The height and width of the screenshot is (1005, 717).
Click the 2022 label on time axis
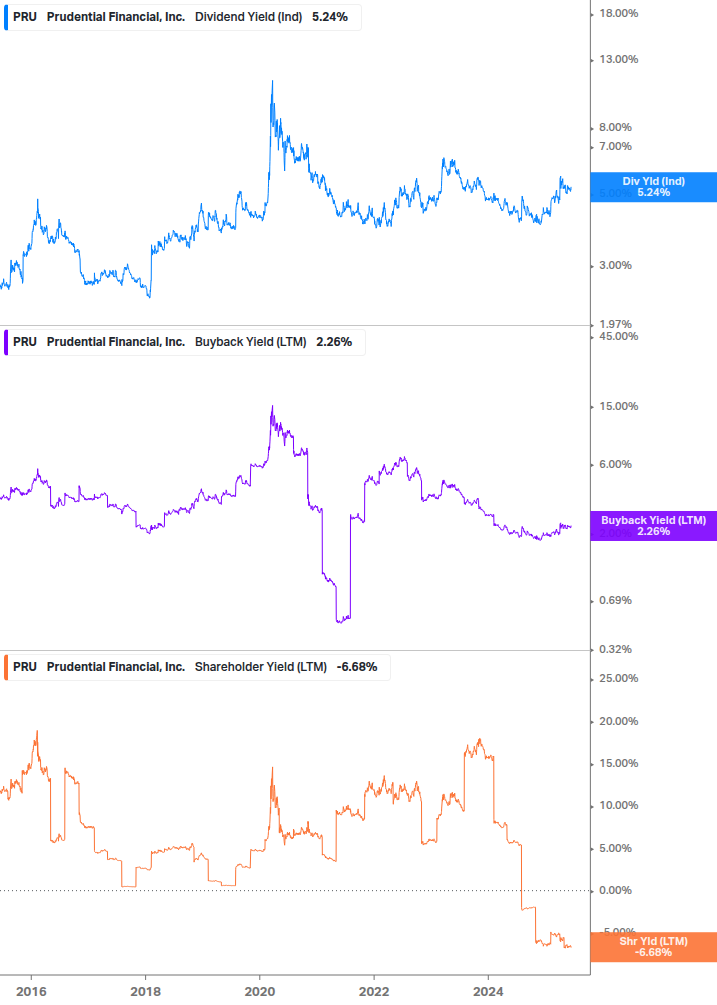point(374,992)
